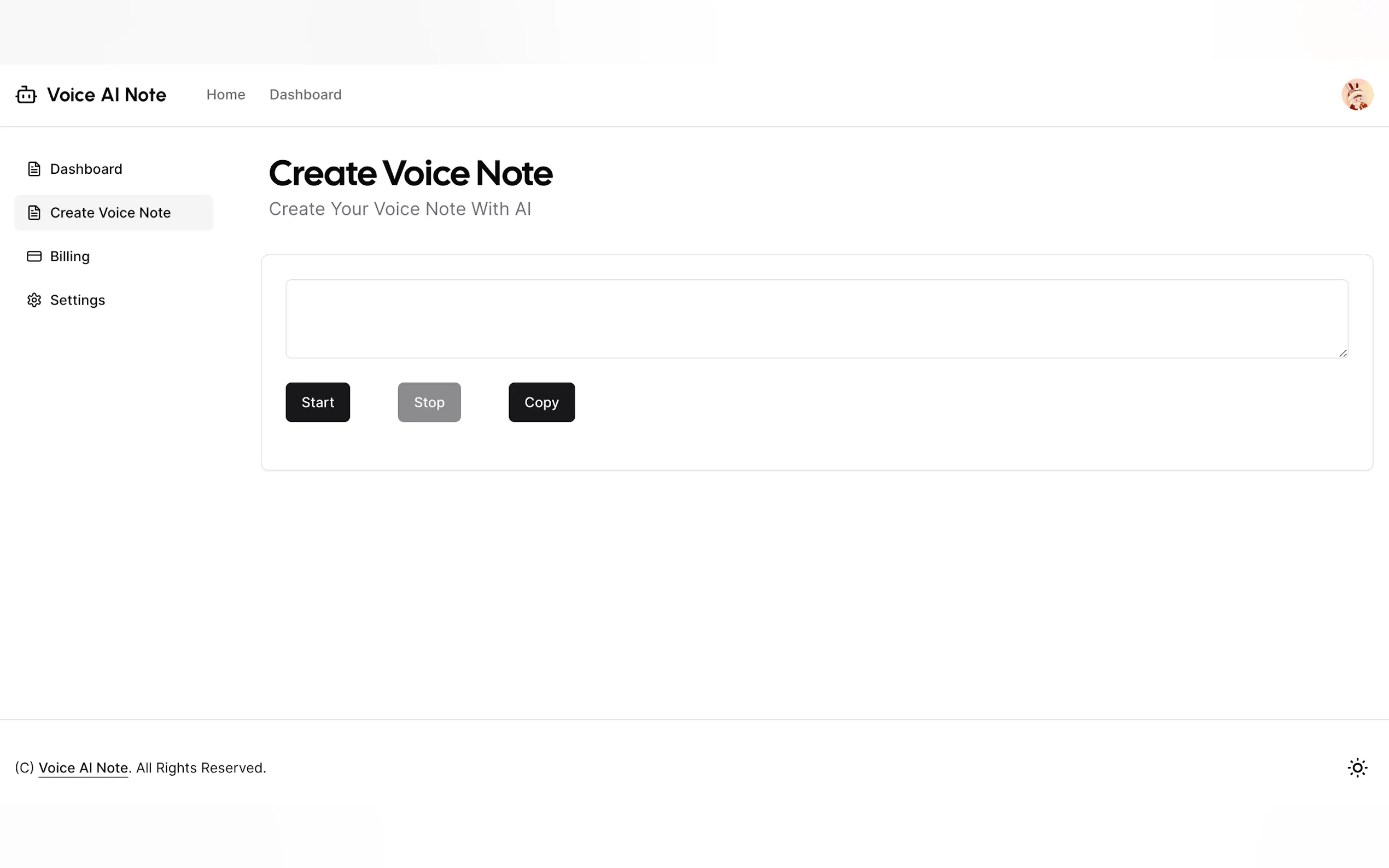This screenshot has height=868, width=1389.
Task: Click the Billing credit card icon
Action: click(34, 256)
